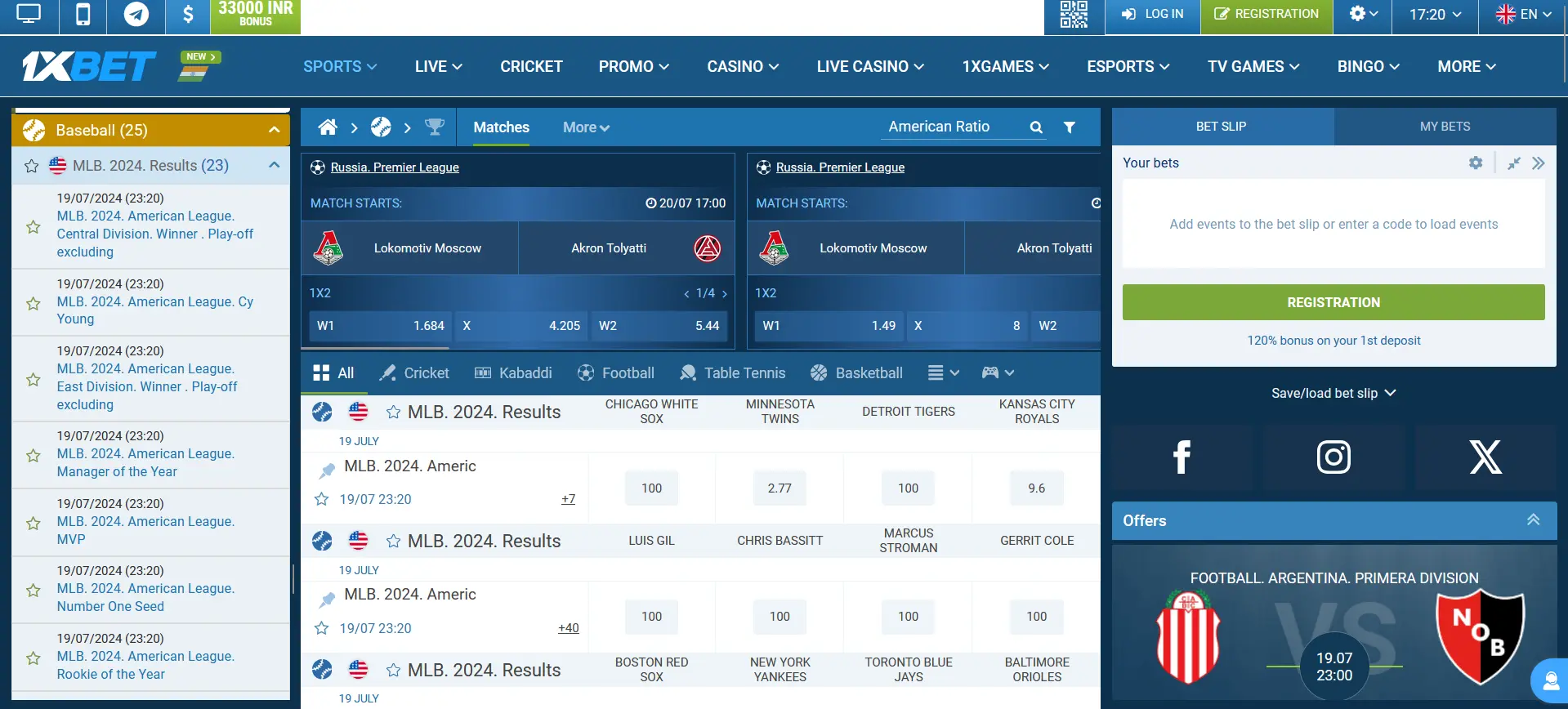Go to previous featured match arrow
The width and height of the screenshot is (1568, 709).
point(686,293)
